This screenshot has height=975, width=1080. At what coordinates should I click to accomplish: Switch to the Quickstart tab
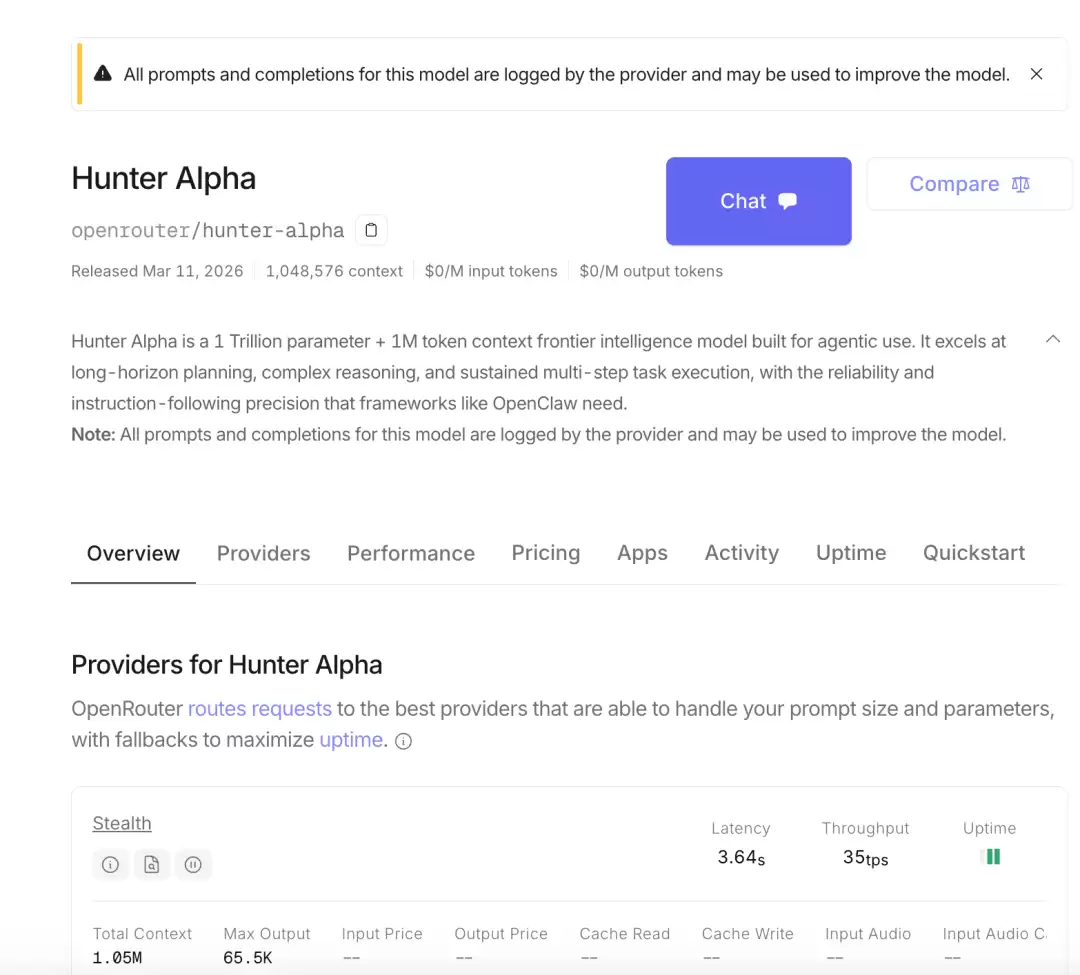coord(973,553)
